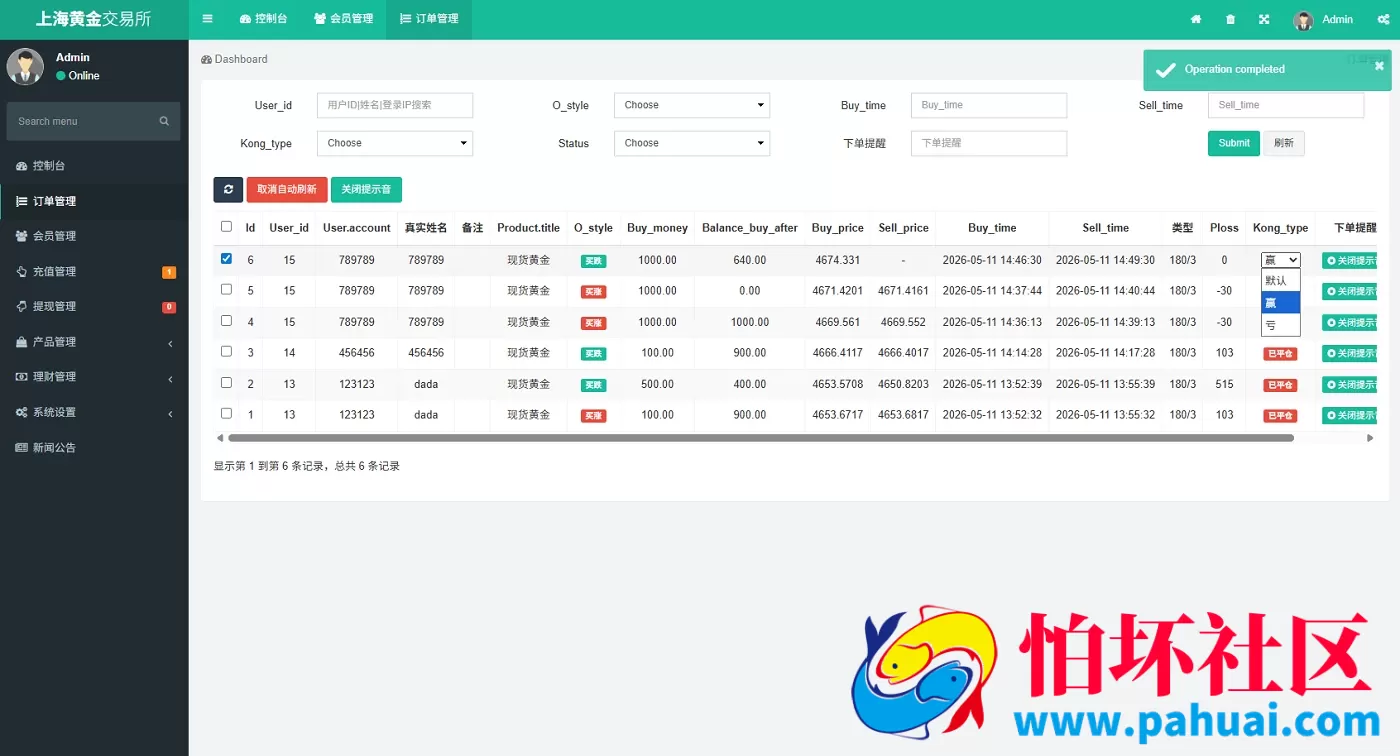Expand 理财管理 sidebar submenu
The height and width of the screenshot is (756, 1400).
tap(94, 377)
